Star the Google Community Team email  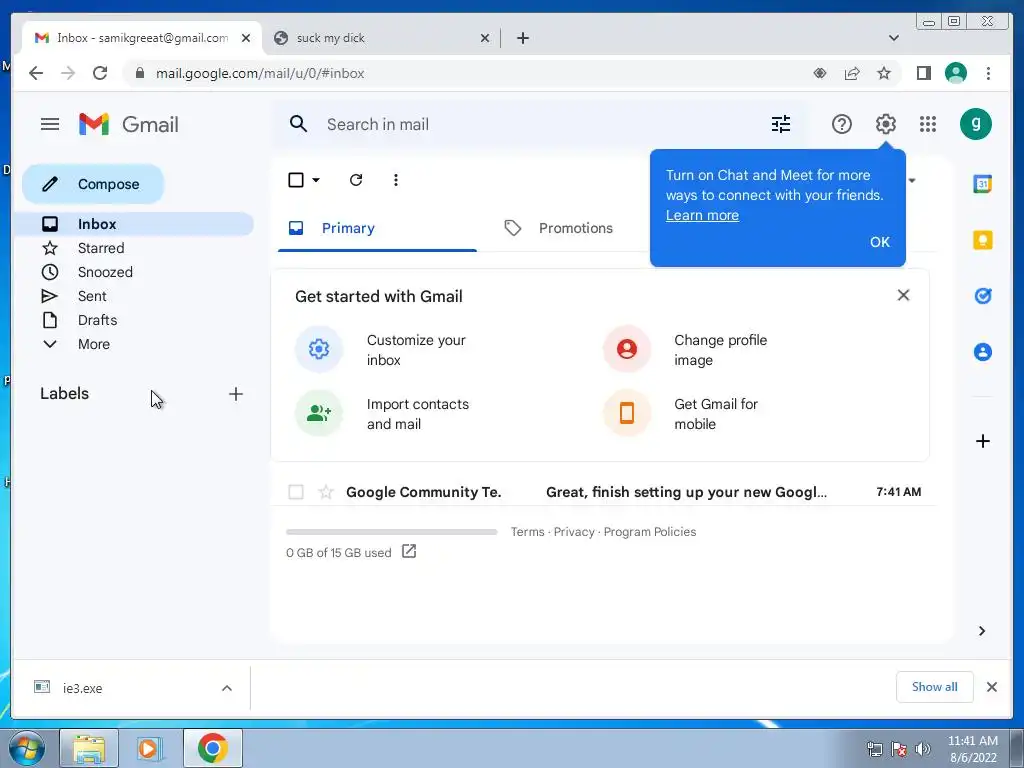pyautogui.click(x=326, y=492)
